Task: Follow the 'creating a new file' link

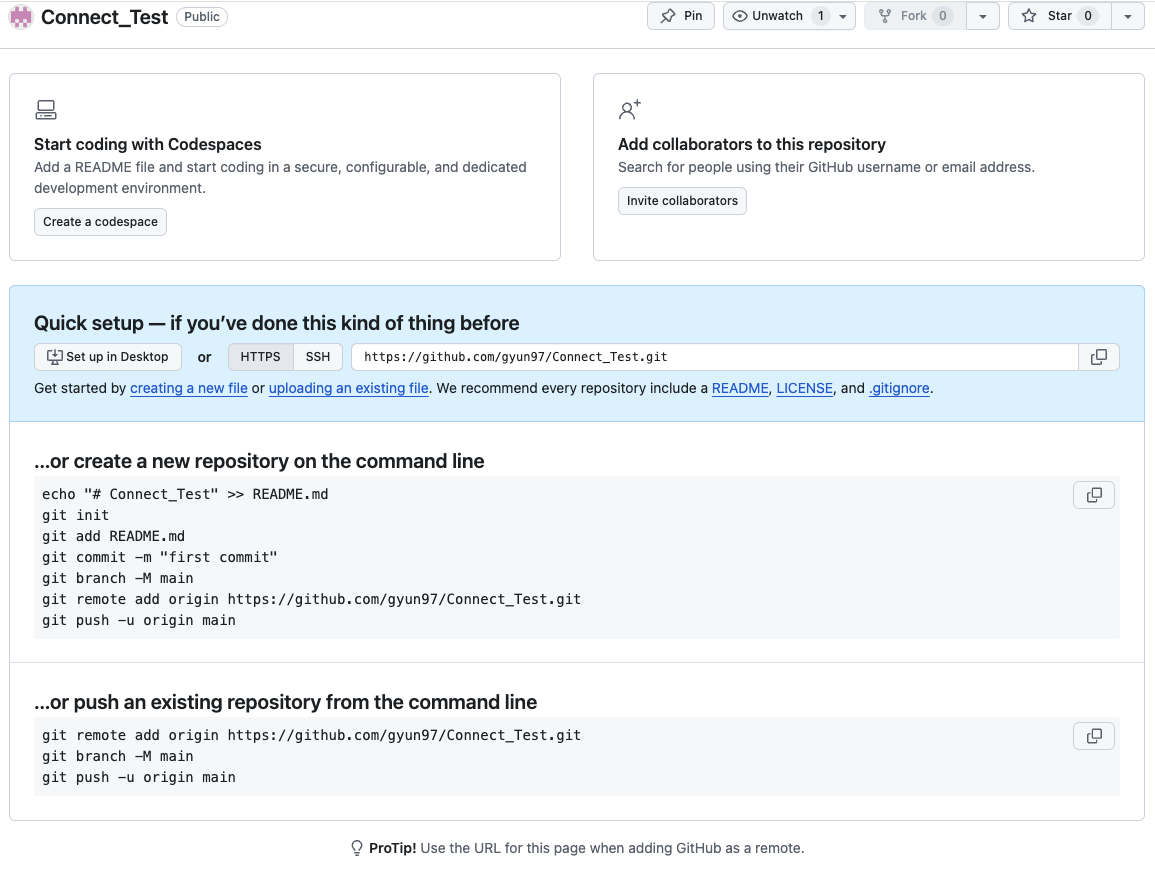Action: coord(189,388)
